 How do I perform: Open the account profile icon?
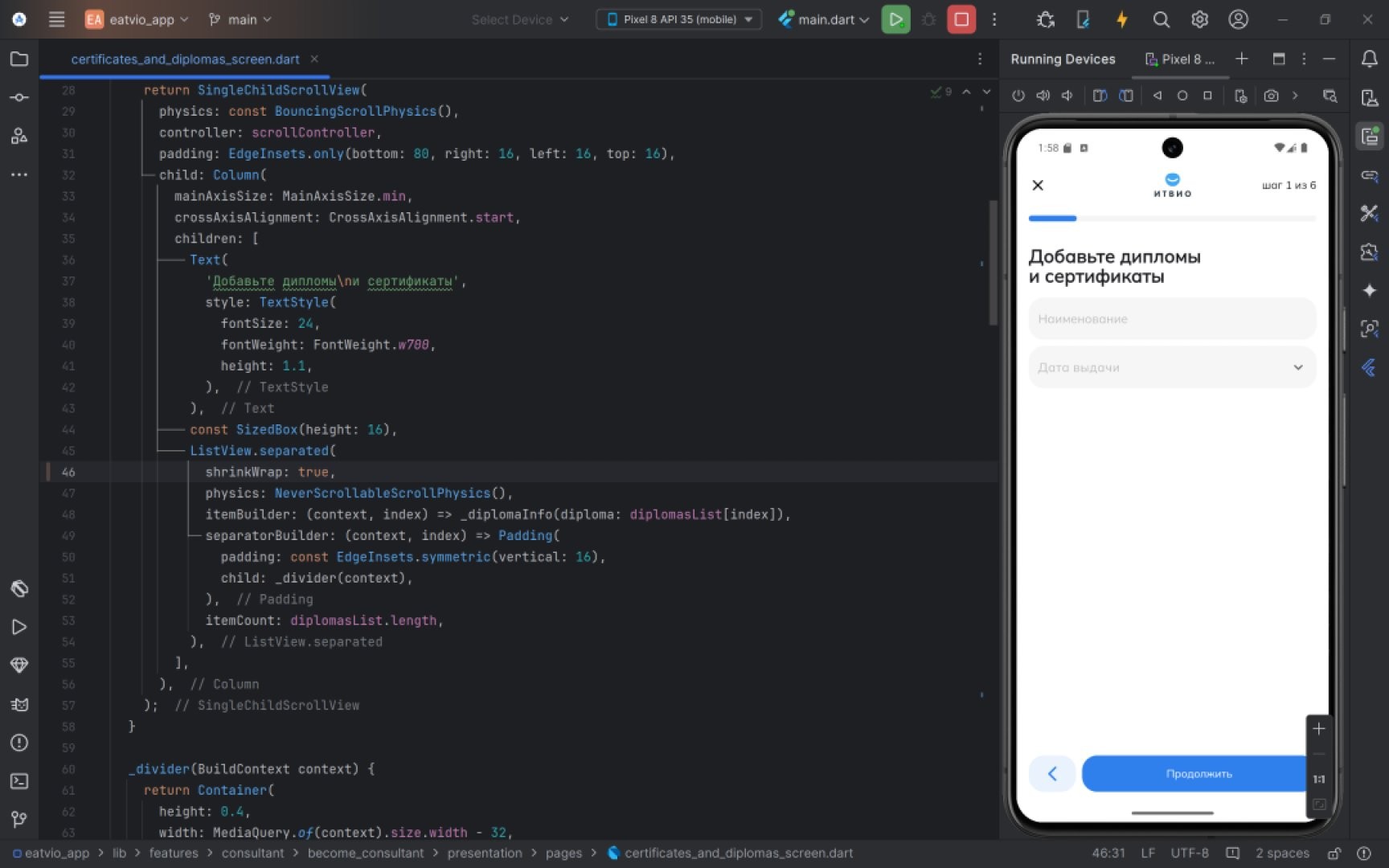coord(1238,19)
